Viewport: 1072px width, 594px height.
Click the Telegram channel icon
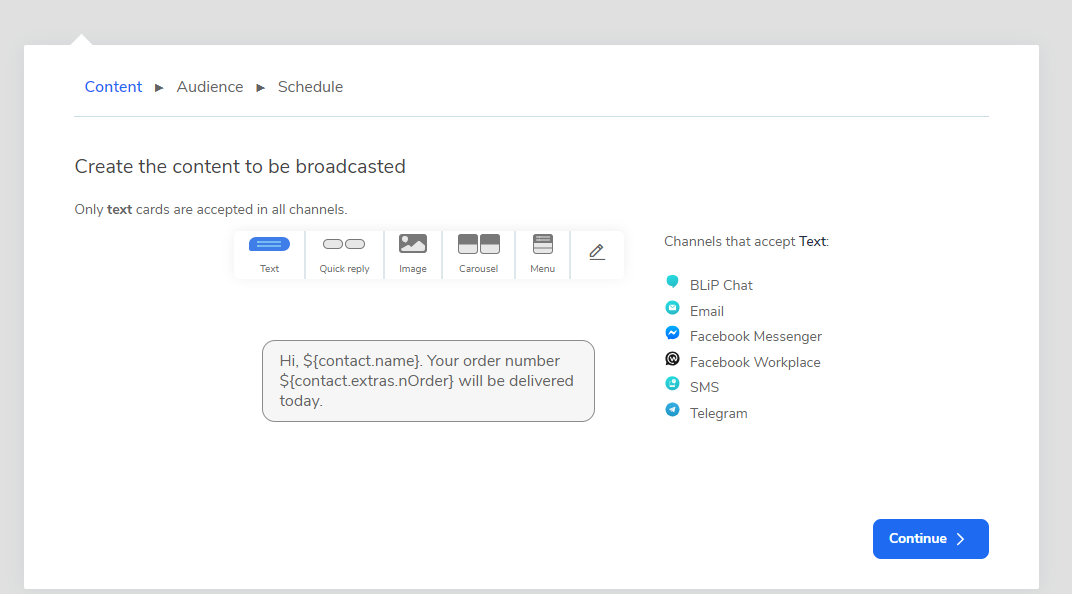tap(673, 410)
